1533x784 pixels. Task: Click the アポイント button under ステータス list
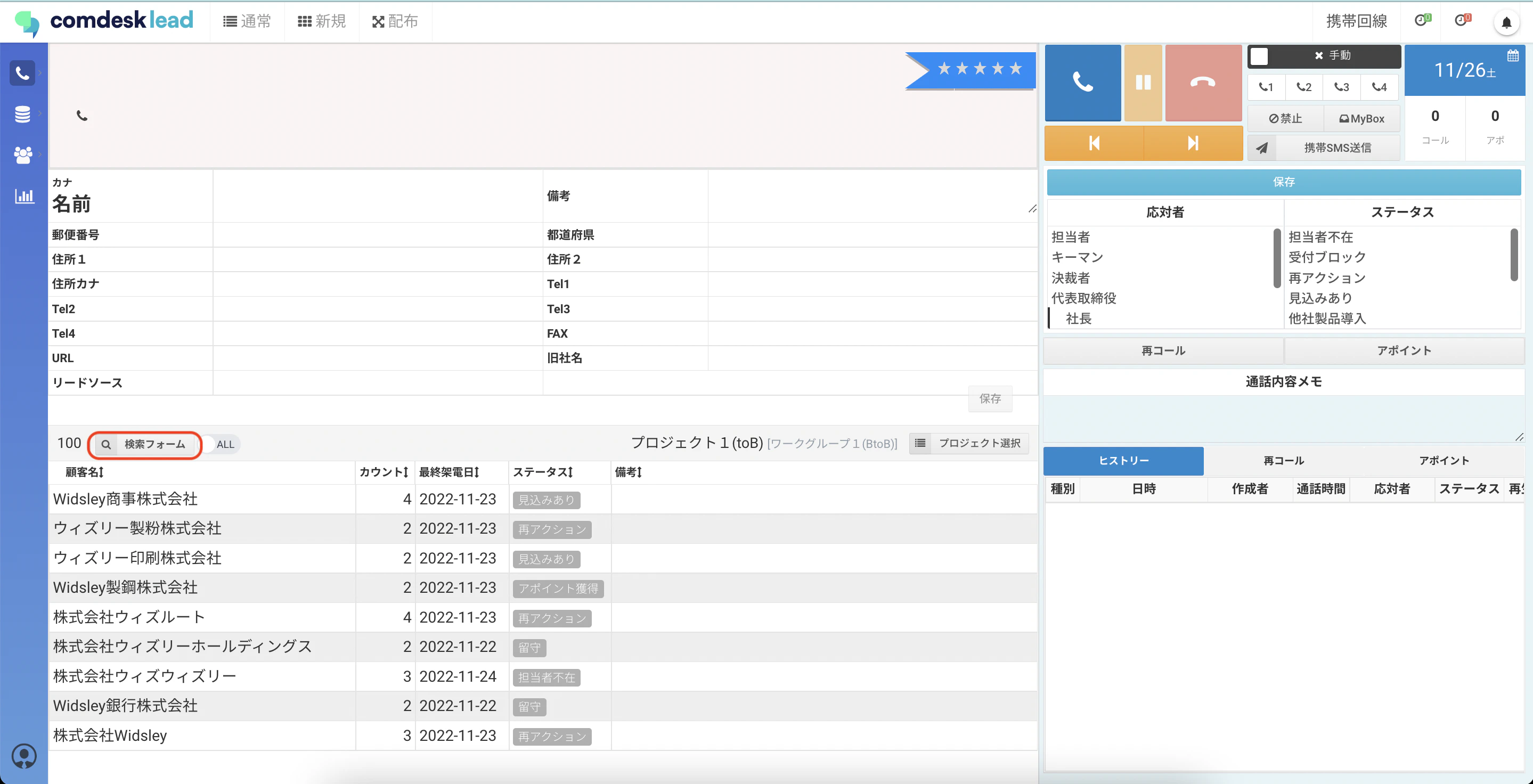(1404, 351)
